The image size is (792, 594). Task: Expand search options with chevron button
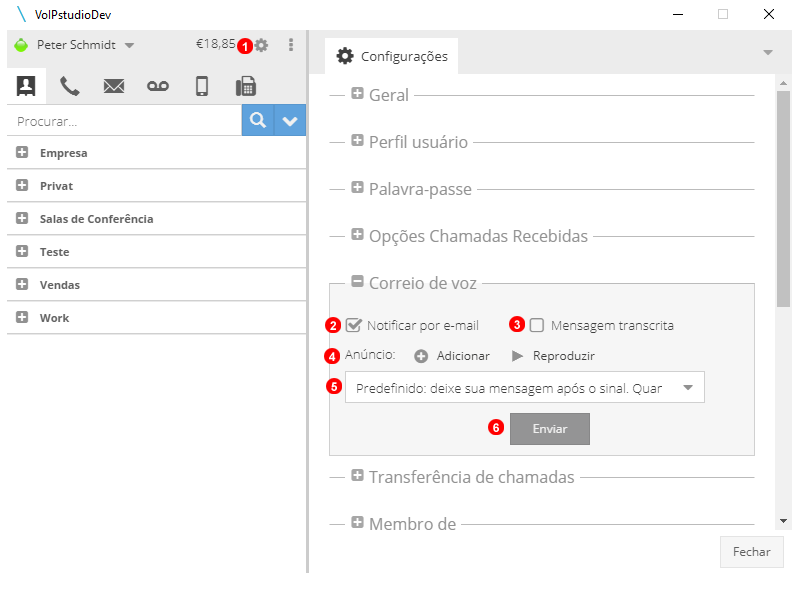(x=290, y=120)
